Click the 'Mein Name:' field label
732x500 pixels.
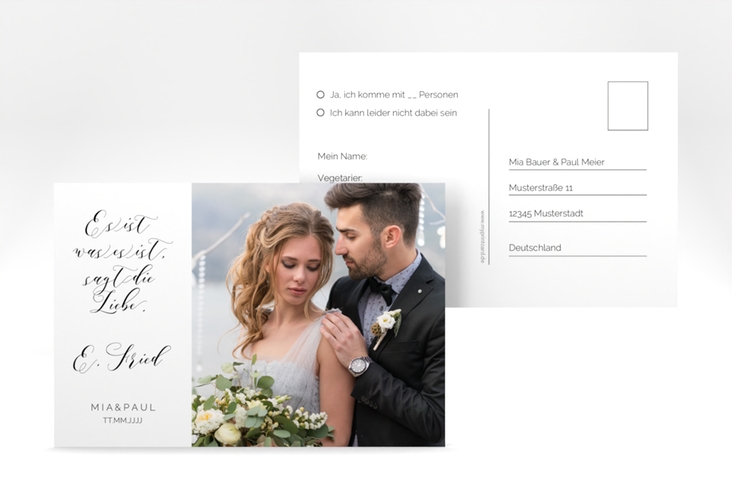342,156
